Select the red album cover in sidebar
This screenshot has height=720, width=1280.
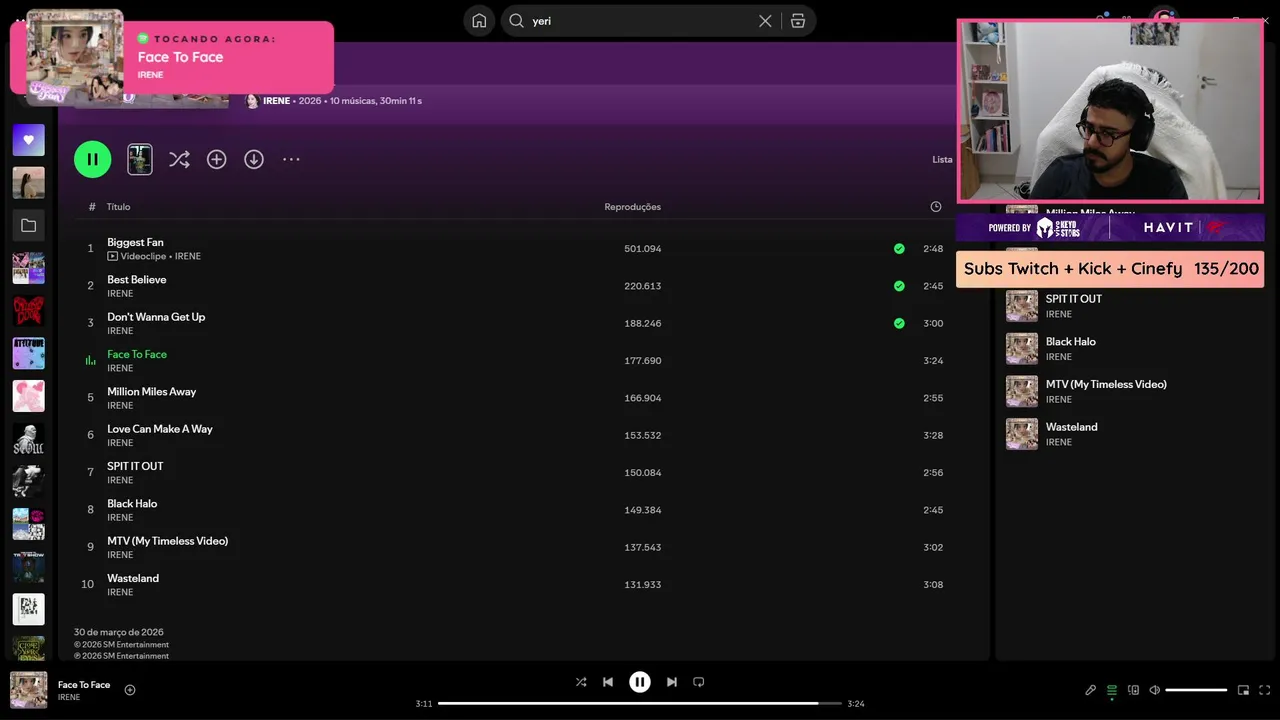coord(28,310)
